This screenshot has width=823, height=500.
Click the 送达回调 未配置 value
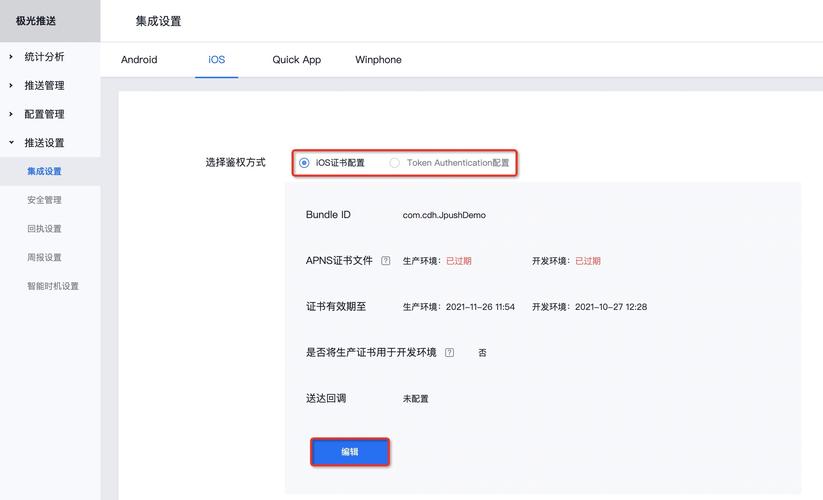[416, 399]
